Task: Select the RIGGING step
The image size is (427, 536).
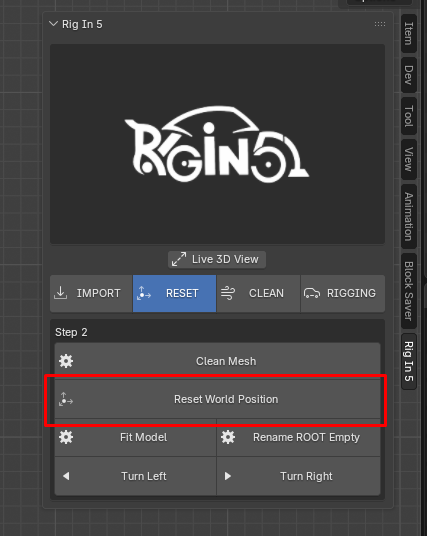Action: pos(343,293)
